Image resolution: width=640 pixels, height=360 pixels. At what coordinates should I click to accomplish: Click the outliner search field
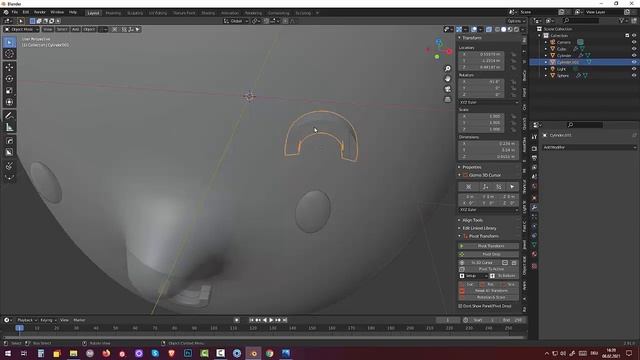click(x=581, y=20)
